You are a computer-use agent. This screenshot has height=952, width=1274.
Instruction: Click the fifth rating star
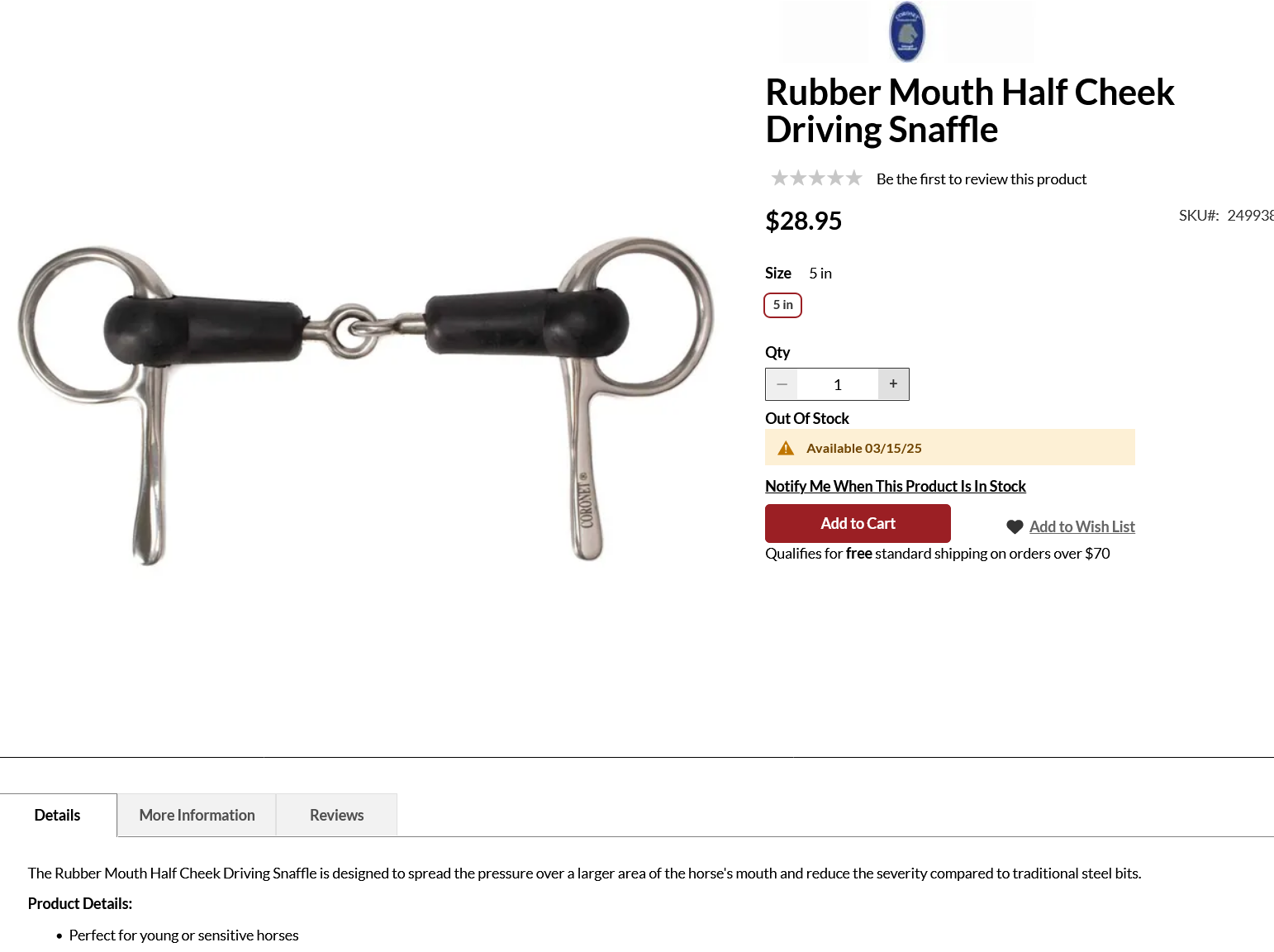(853, 178)
